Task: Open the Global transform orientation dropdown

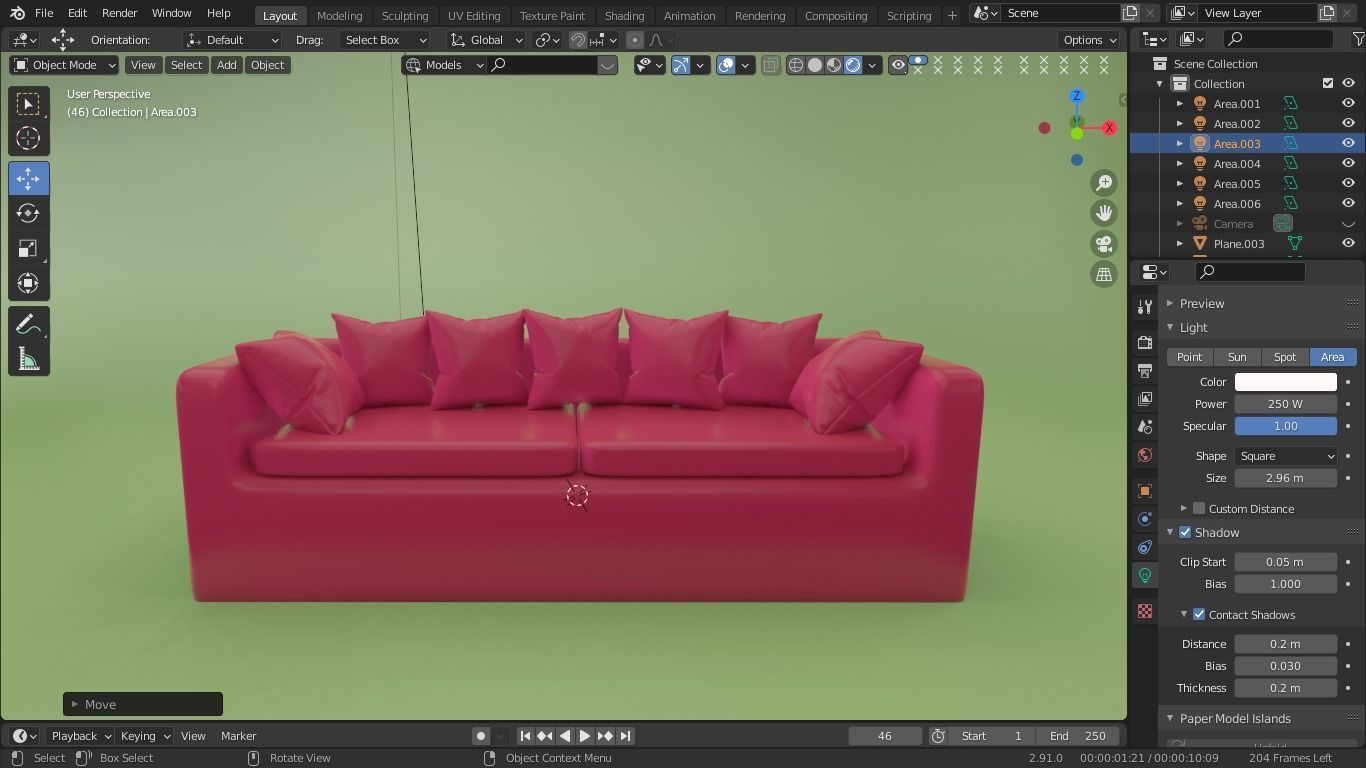Action: click(x=486, y=40)
